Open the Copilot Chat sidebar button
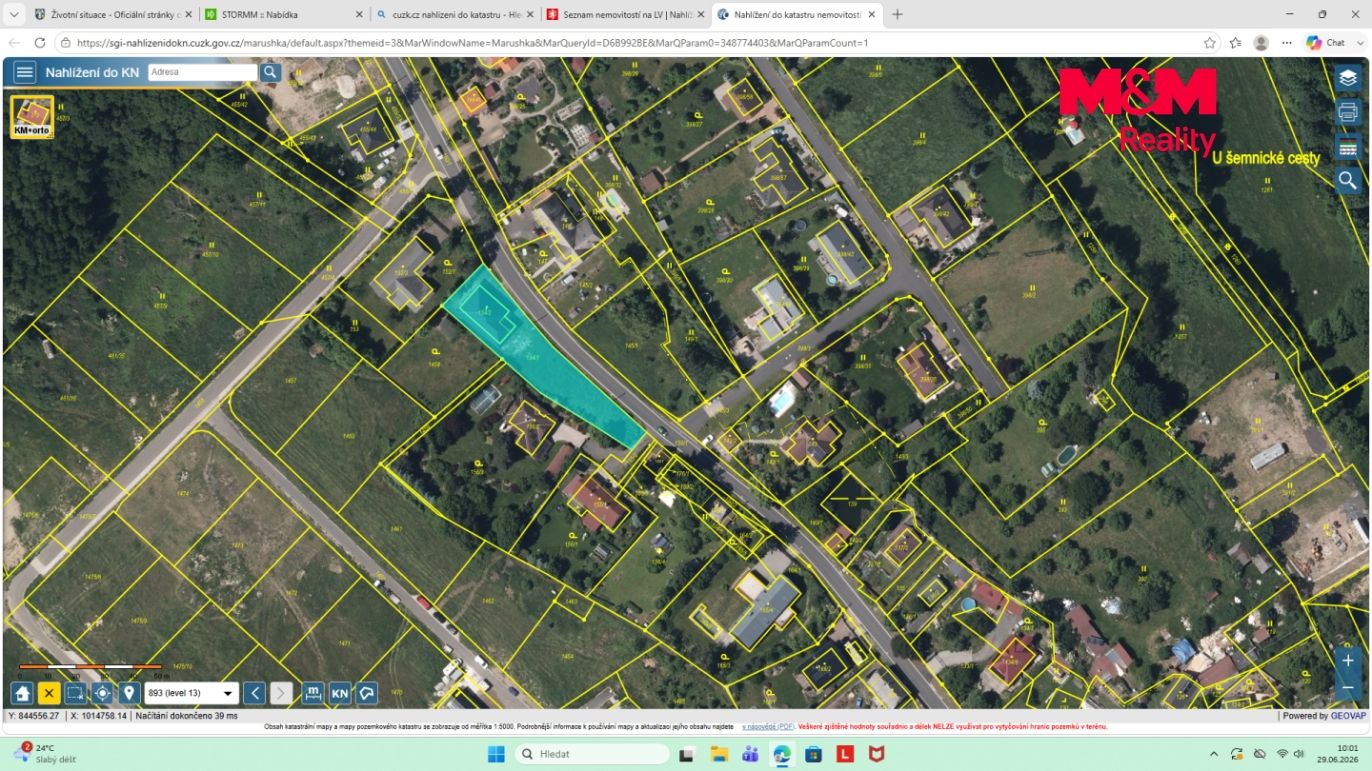Viewport: 1372px width, 771px height. point(1327,43)
